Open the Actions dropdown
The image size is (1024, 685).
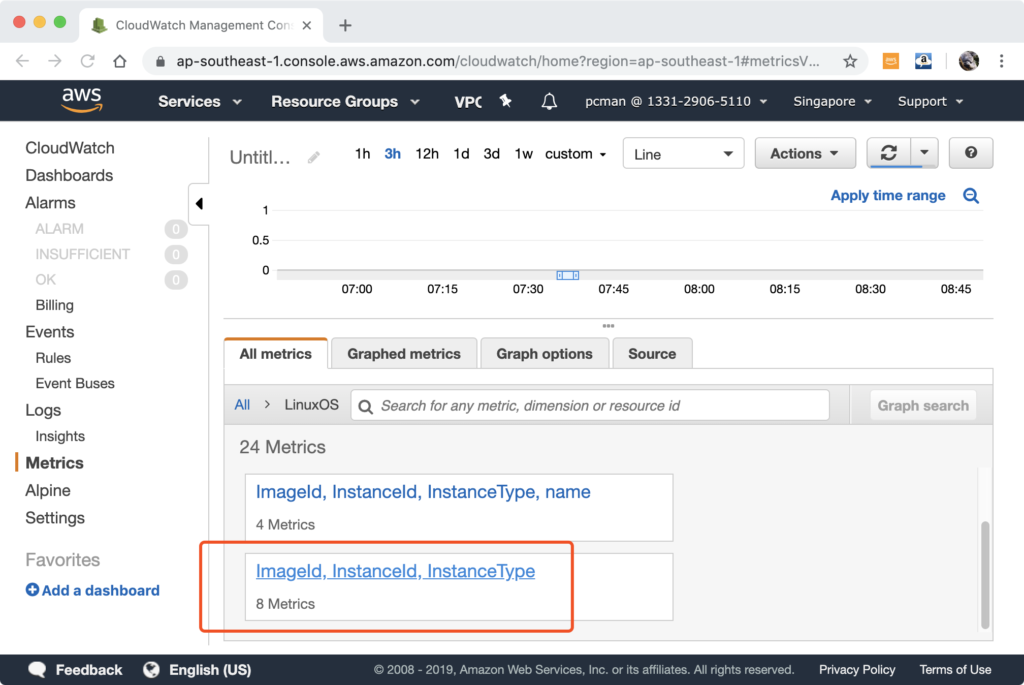805,153
